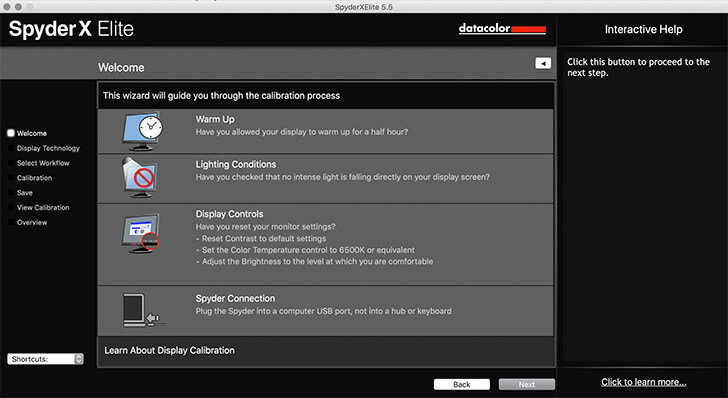
Task: Click Reset Contrast to default settings line
Action: click(x=261, y=239)
